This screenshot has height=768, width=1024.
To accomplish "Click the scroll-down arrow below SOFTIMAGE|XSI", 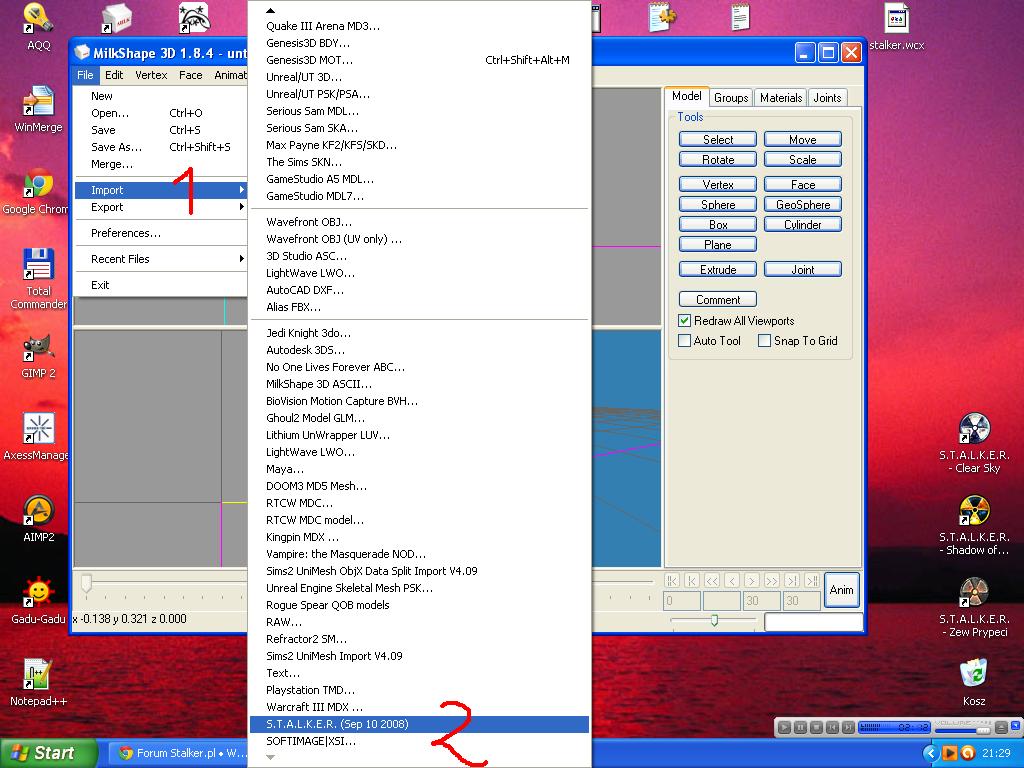I will click(x=270, y=758).
